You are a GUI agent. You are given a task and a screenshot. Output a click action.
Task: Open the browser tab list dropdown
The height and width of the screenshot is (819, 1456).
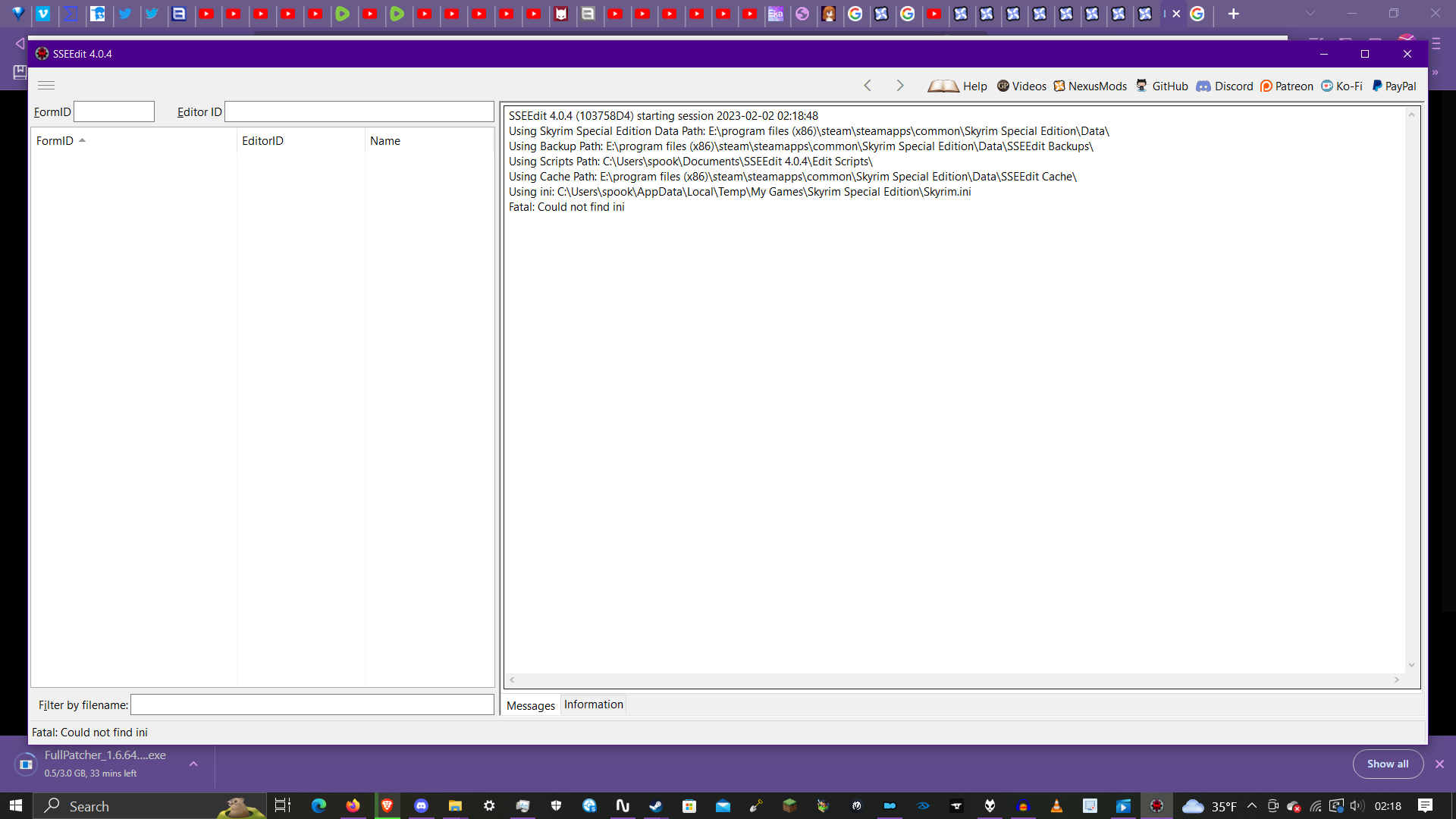coord(1310,14)
